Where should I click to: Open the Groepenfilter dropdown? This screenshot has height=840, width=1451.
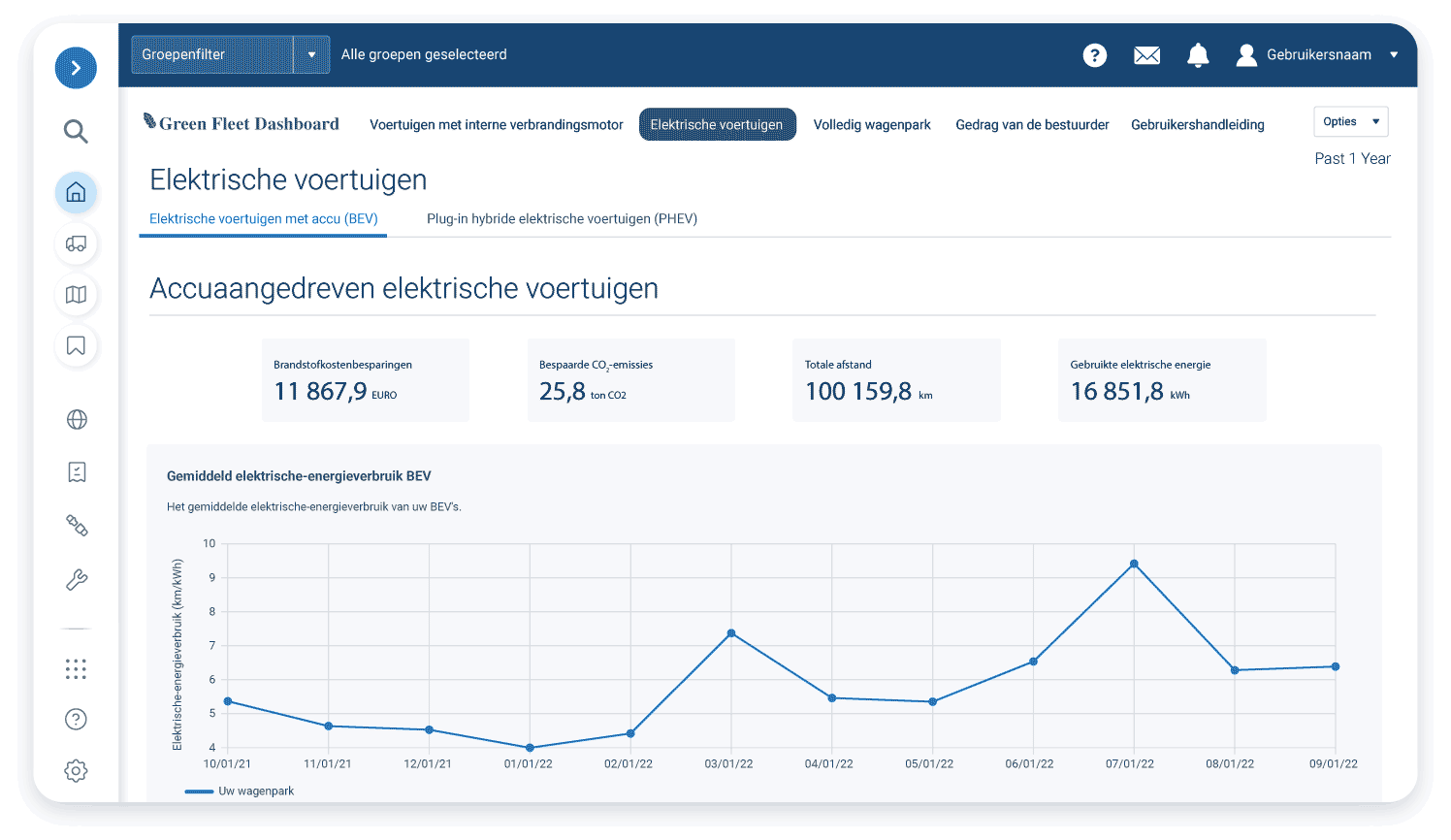[231, 54]
